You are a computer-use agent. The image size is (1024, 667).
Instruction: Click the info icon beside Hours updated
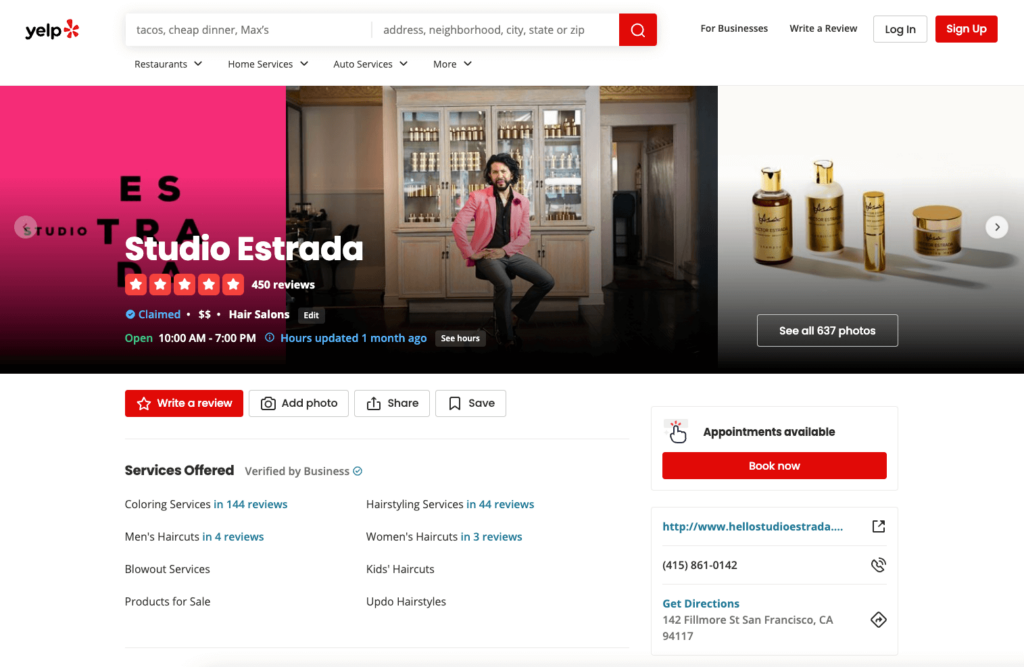pyautogui.click(x=270, y=338)
